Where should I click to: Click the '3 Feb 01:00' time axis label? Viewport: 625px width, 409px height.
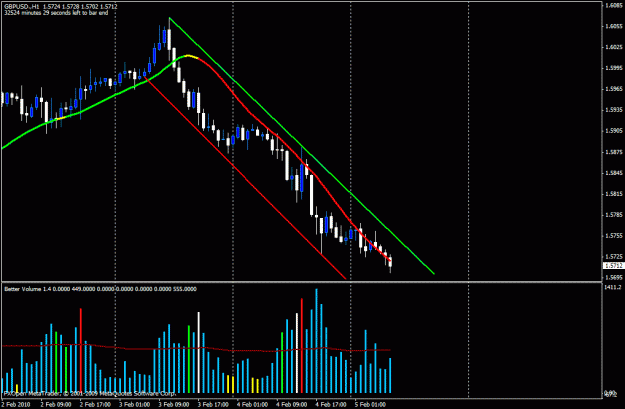click(134, 404)
